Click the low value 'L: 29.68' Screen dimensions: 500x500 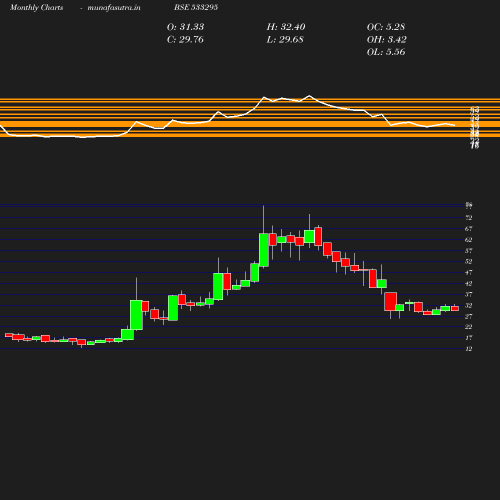click(x=285, y=40)
